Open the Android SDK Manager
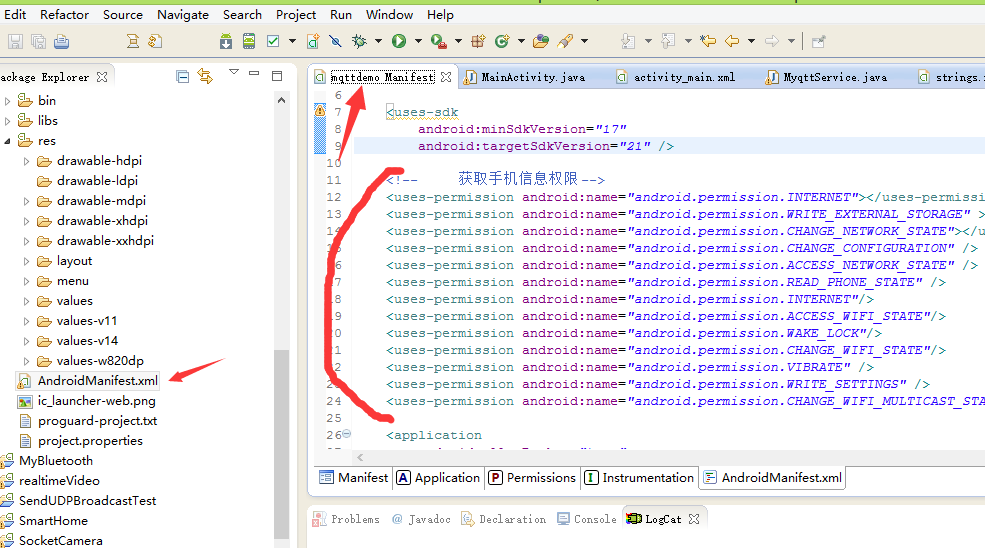This screenshot has height=548, width=985. pos(226,41)
